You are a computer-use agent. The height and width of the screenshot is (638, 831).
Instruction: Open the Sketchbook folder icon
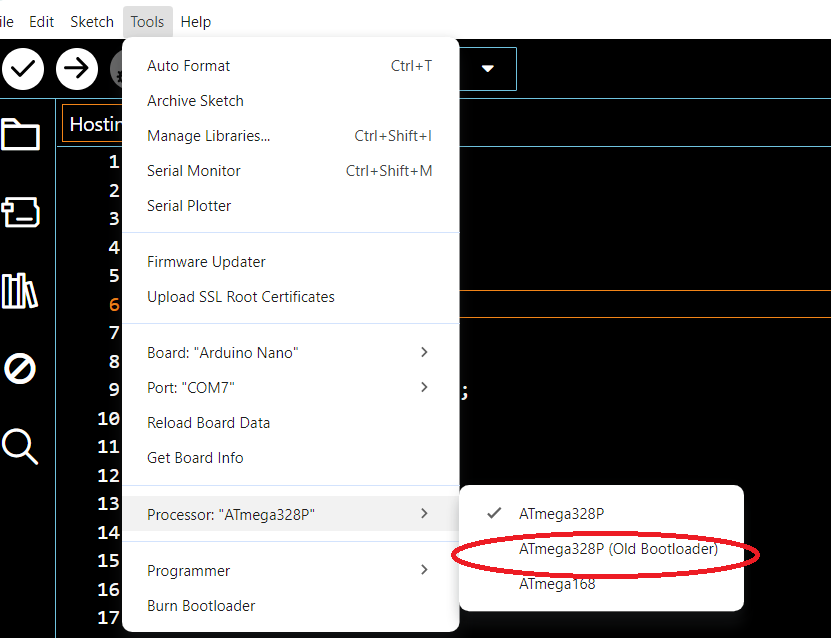[x=20, y=134]
